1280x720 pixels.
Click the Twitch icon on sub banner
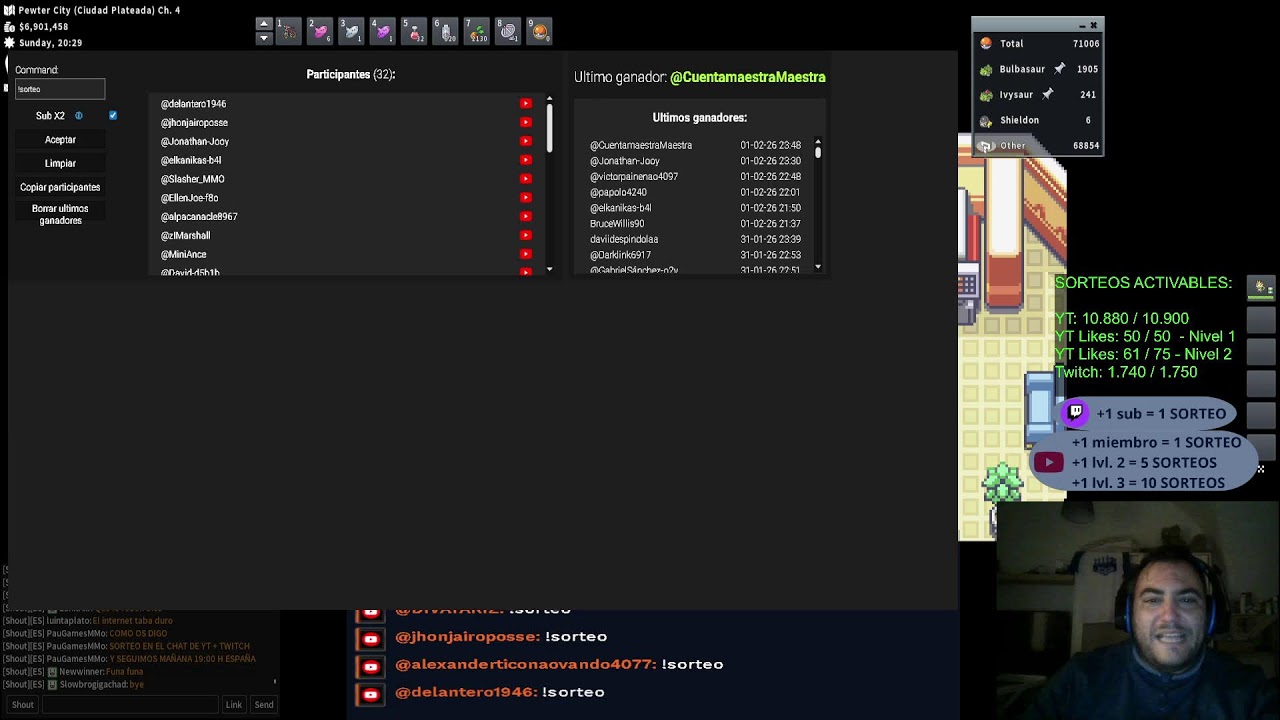pos(1075,412)
